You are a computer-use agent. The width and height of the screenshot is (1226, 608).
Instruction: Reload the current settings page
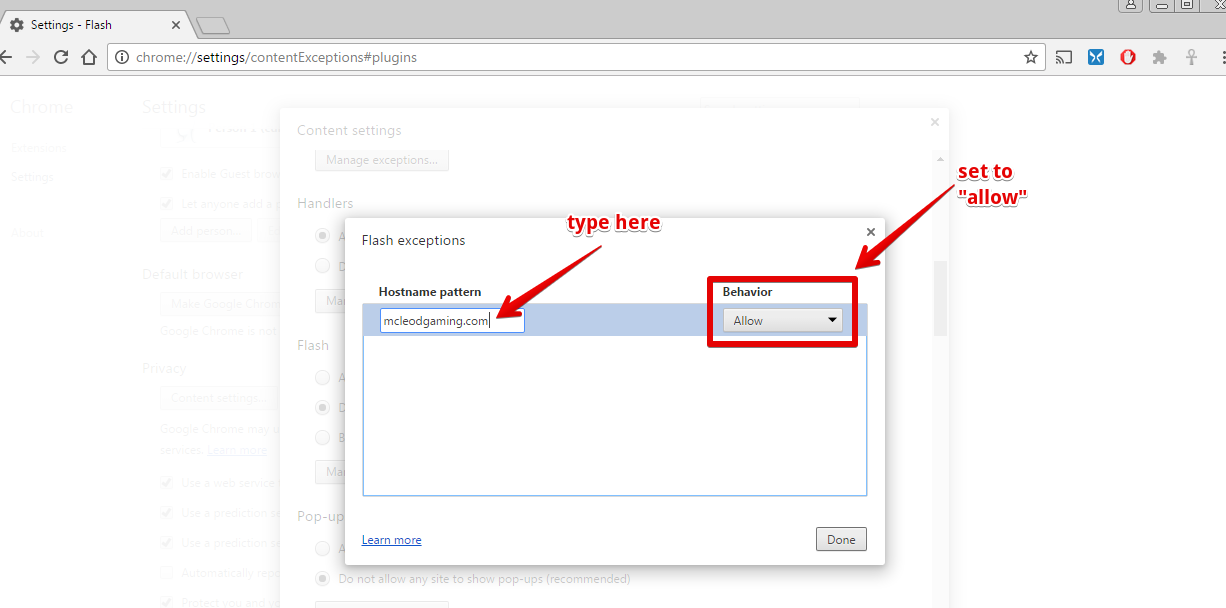(x=61, y=57)
